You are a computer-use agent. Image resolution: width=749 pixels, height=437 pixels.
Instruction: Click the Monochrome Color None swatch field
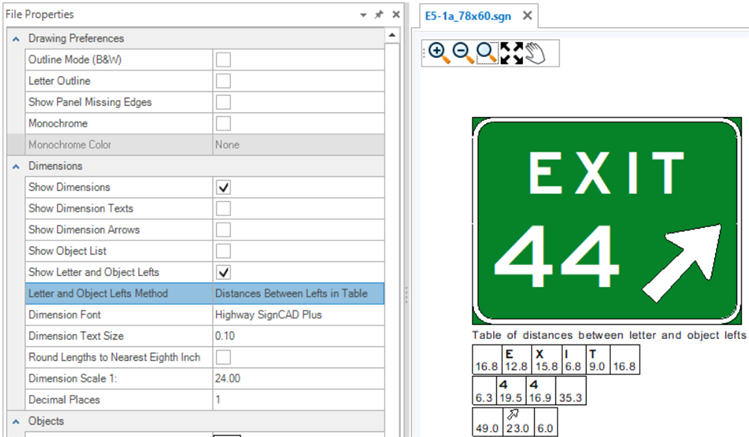pyautogui.click(x=297, y=145)
